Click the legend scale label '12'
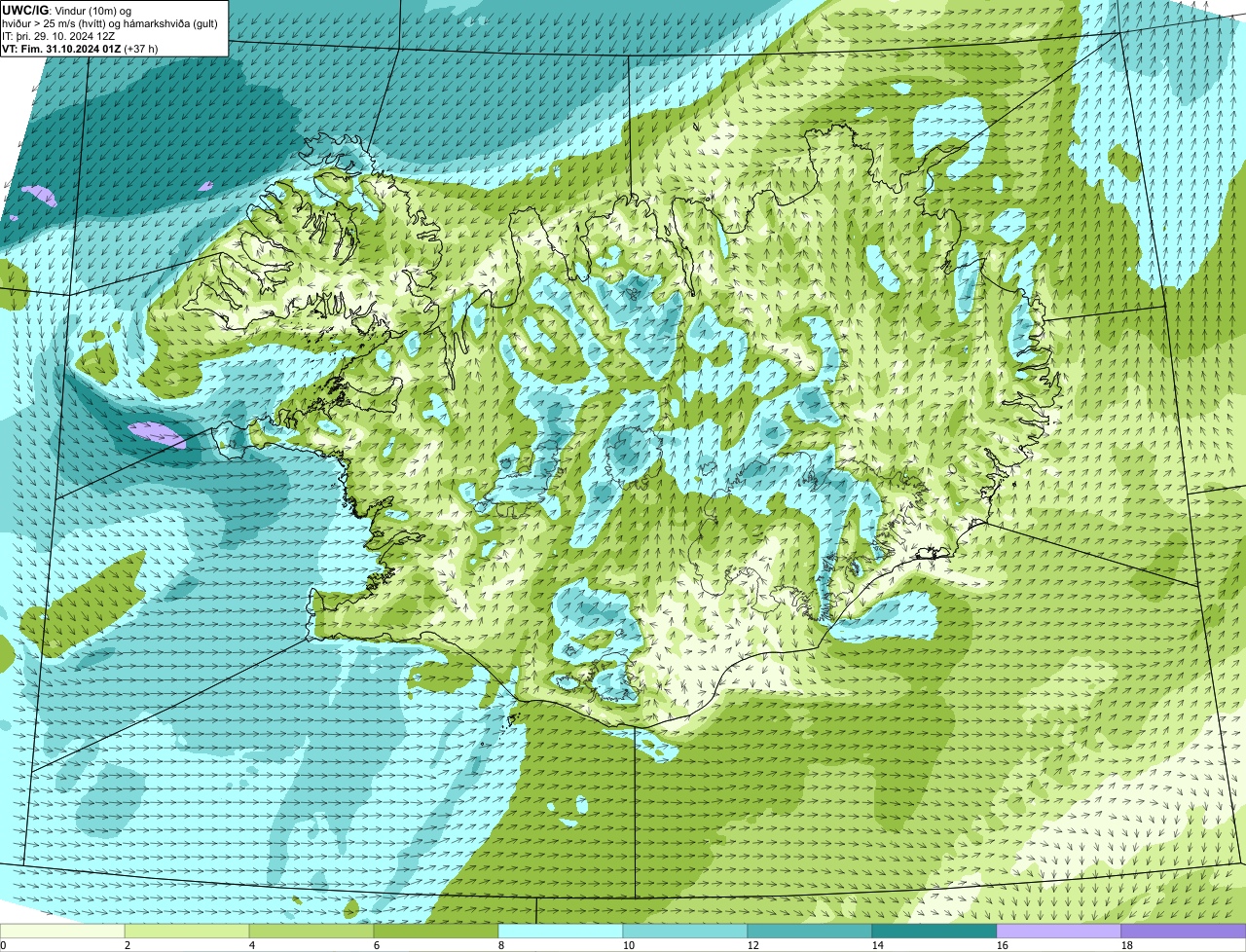This screenshot has height=952, width=1246. (753, 945)
